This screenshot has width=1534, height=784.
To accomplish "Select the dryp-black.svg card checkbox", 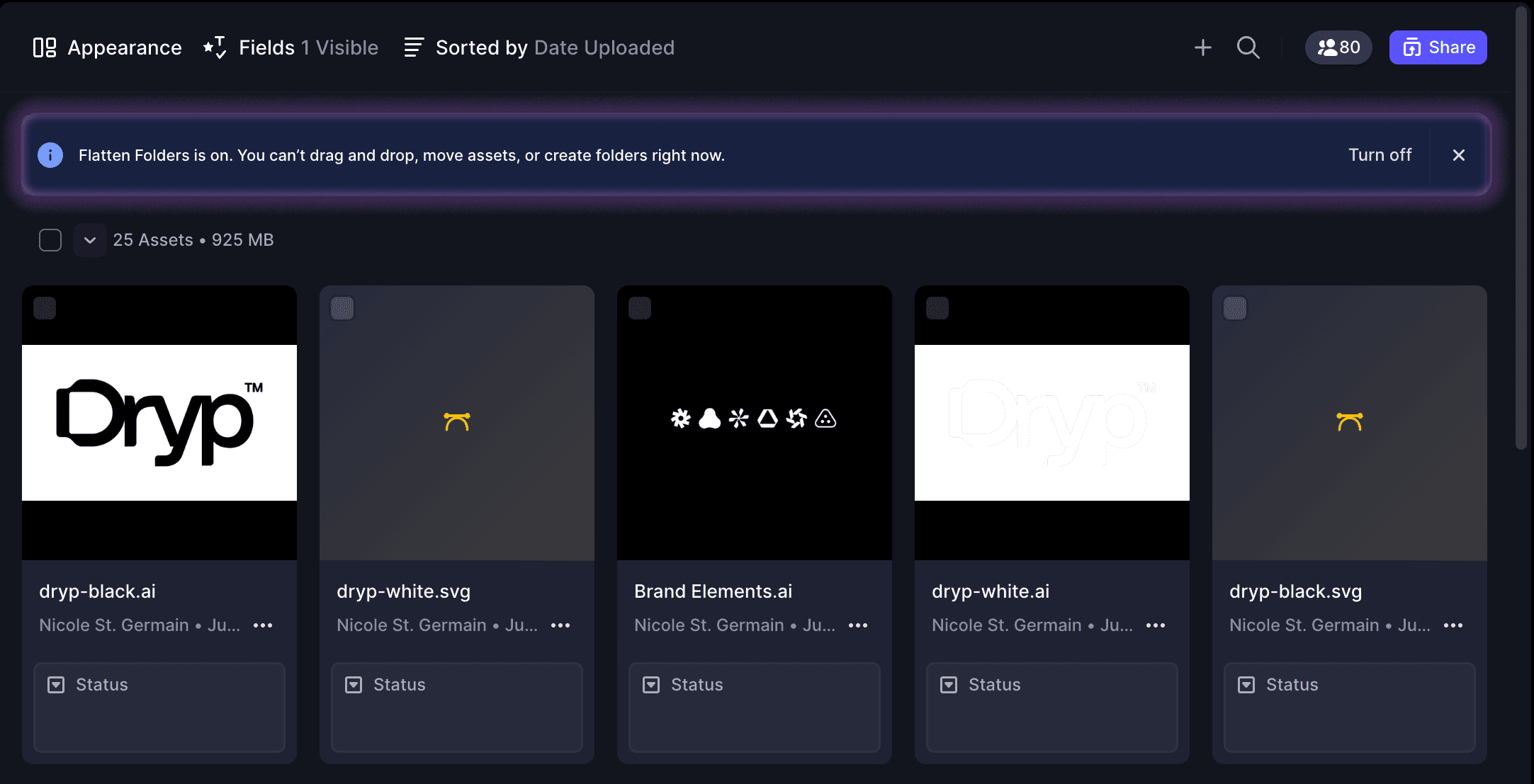I will tap(1235, 308).
